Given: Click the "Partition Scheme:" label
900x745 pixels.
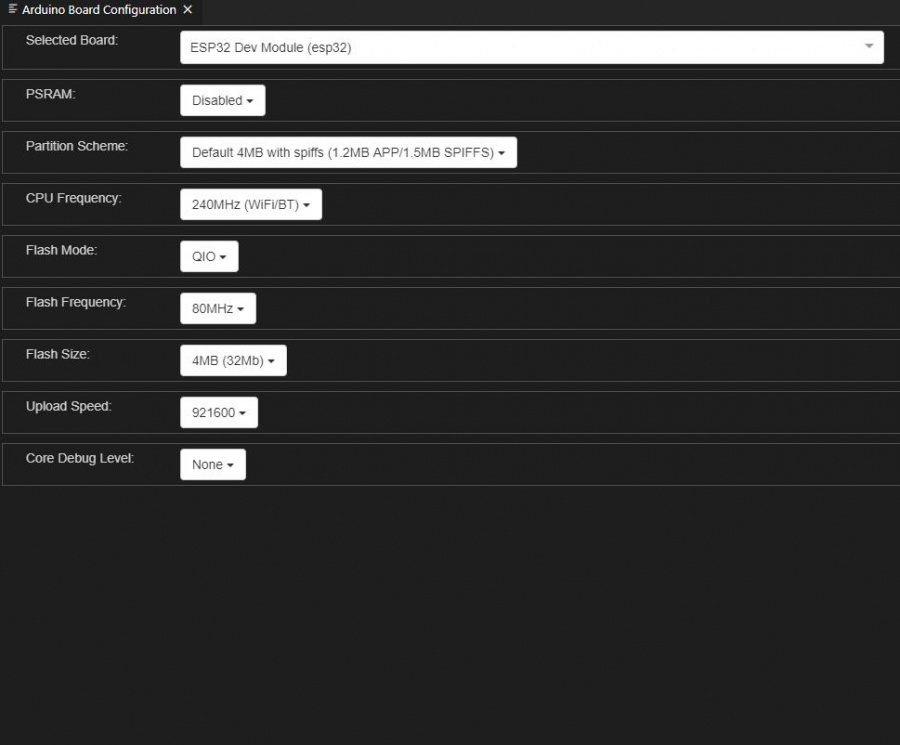Looking at the screenshot, I should coord(76,146).
